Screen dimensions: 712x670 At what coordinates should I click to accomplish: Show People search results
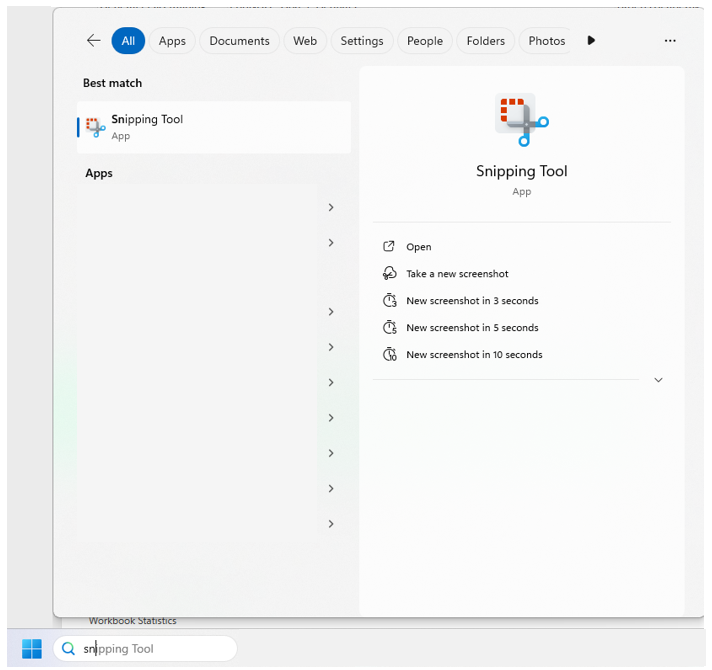(425, 41)
